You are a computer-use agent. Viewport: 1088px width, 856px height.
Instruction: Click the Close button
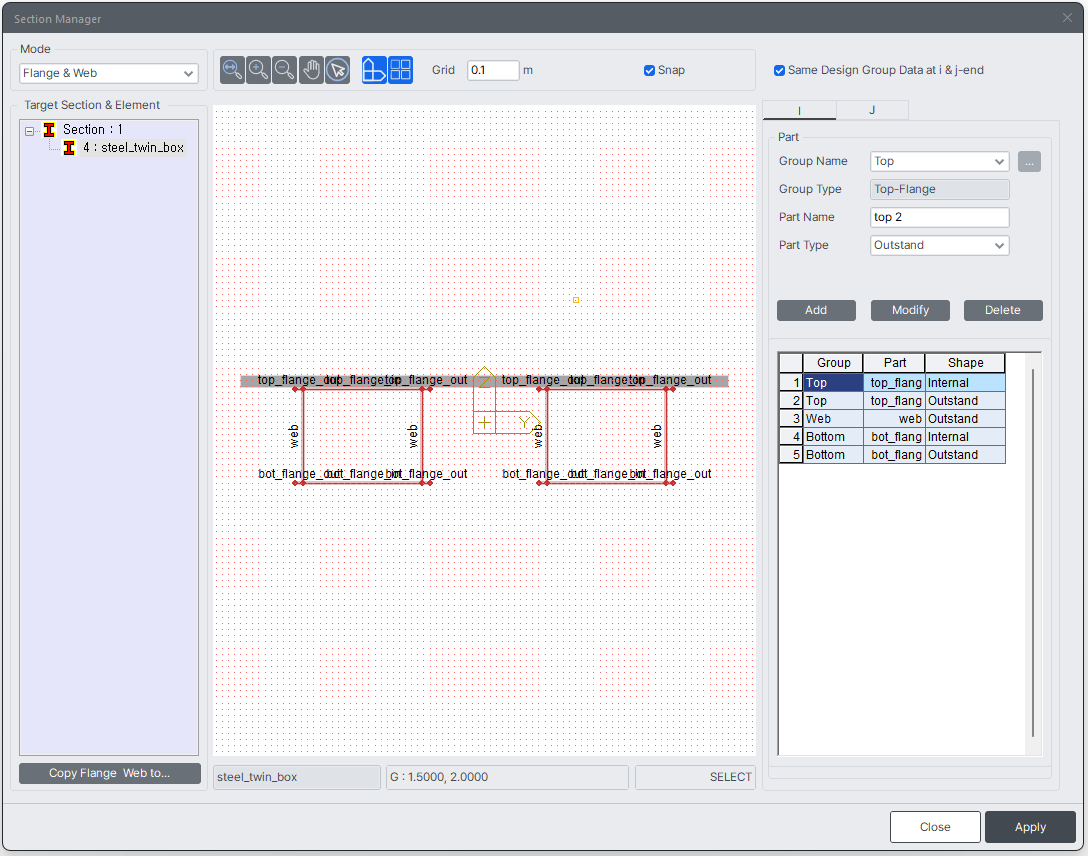point(935,827)
